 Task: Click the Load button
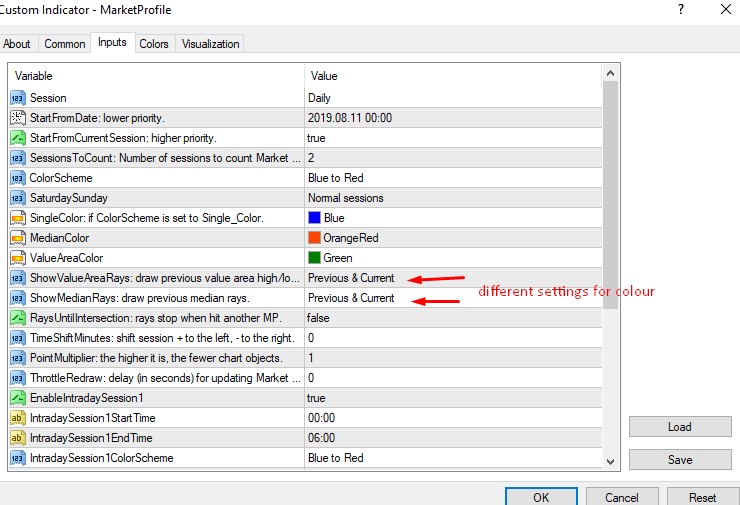(680, 427)
